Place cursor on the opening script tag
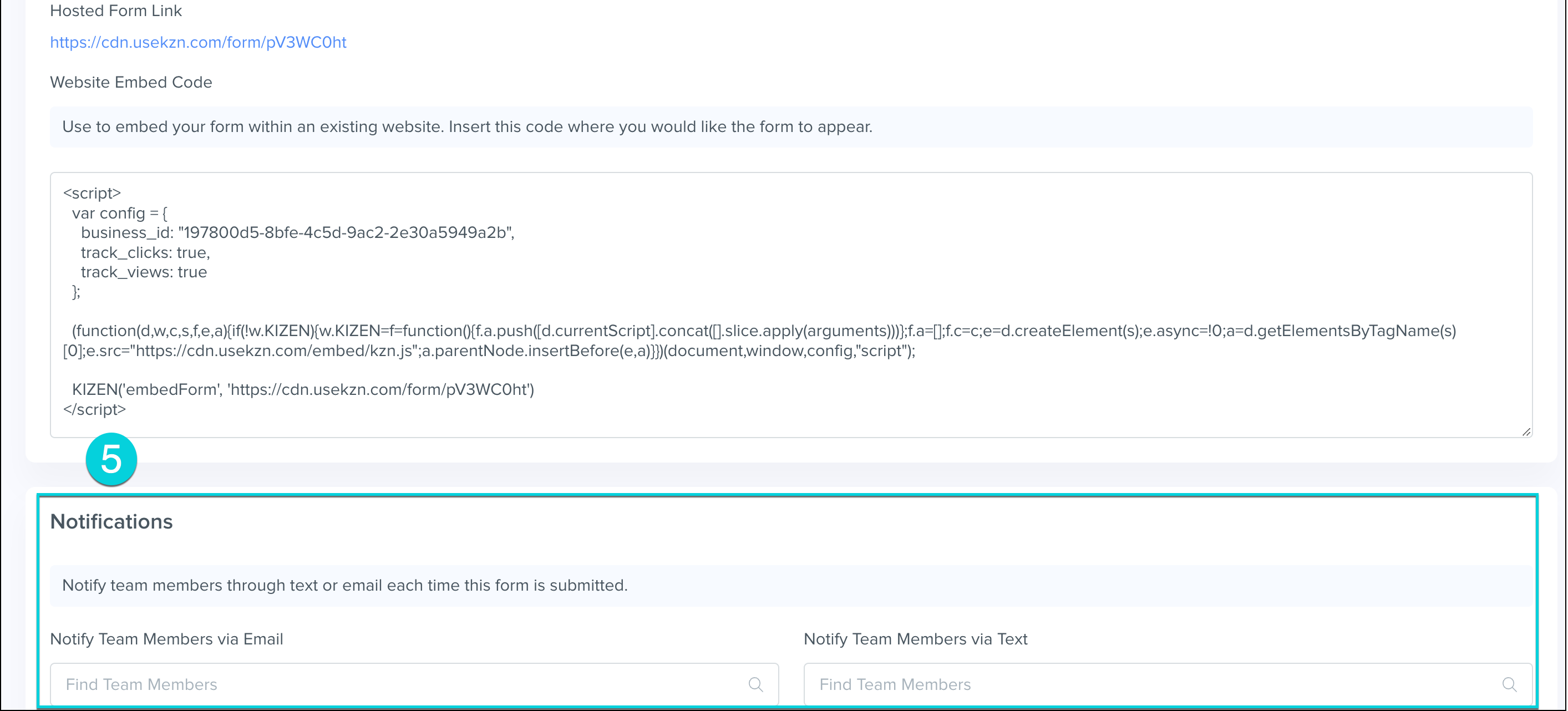 tap(92, 193)
